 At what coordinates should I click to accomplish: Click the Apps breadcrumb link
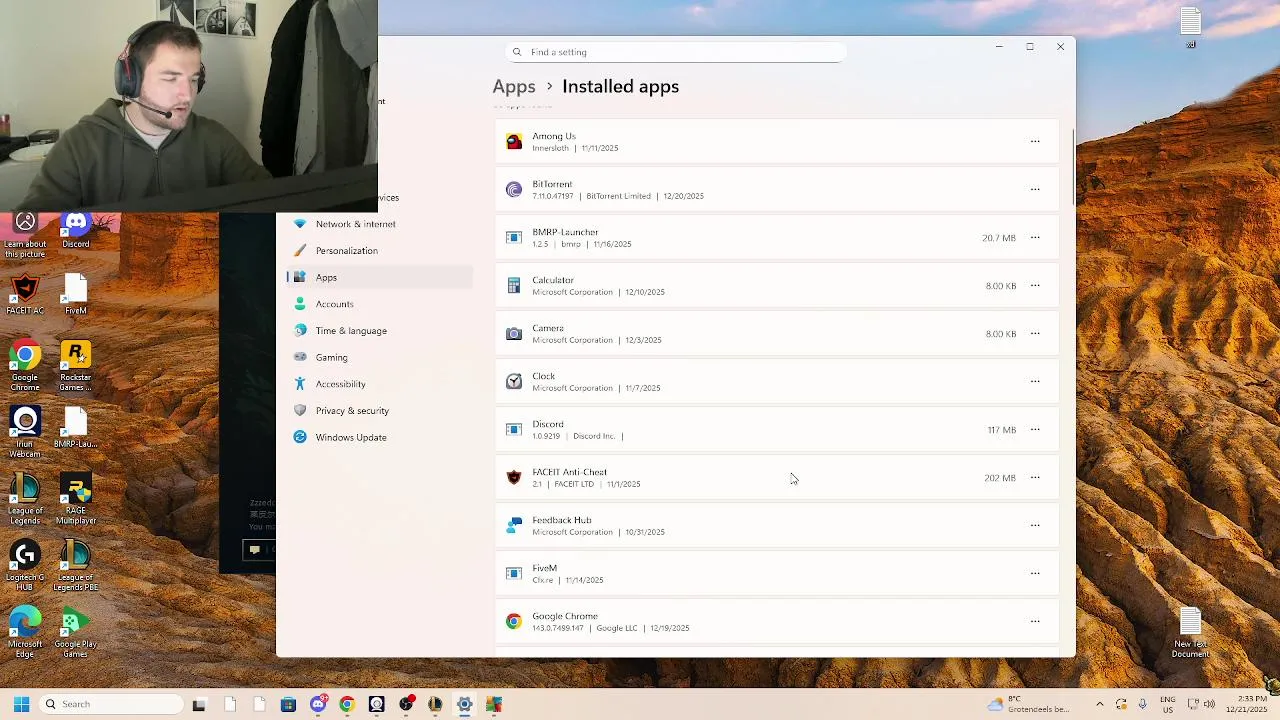(x=514, y=87)
